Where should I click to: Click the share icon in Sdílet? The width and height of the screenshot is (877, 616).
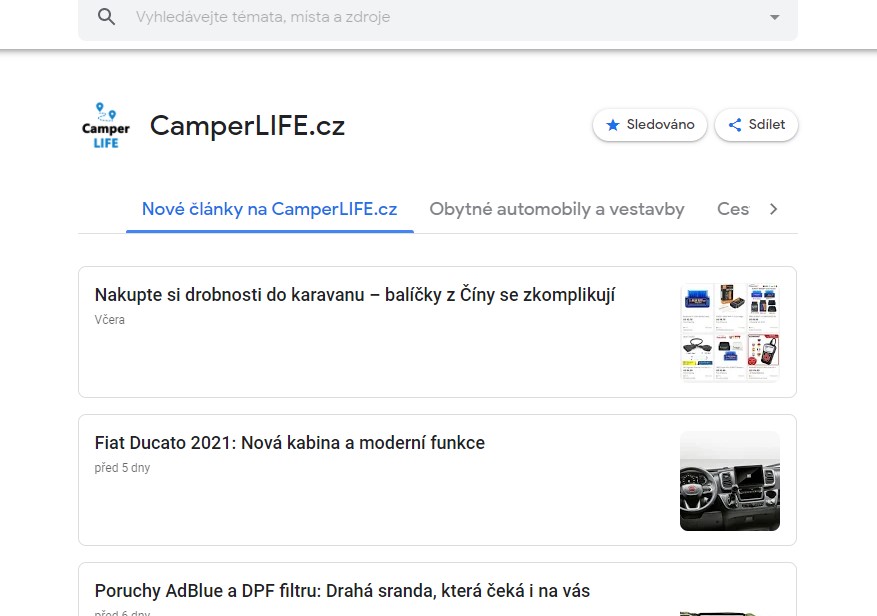coord(735,125)
